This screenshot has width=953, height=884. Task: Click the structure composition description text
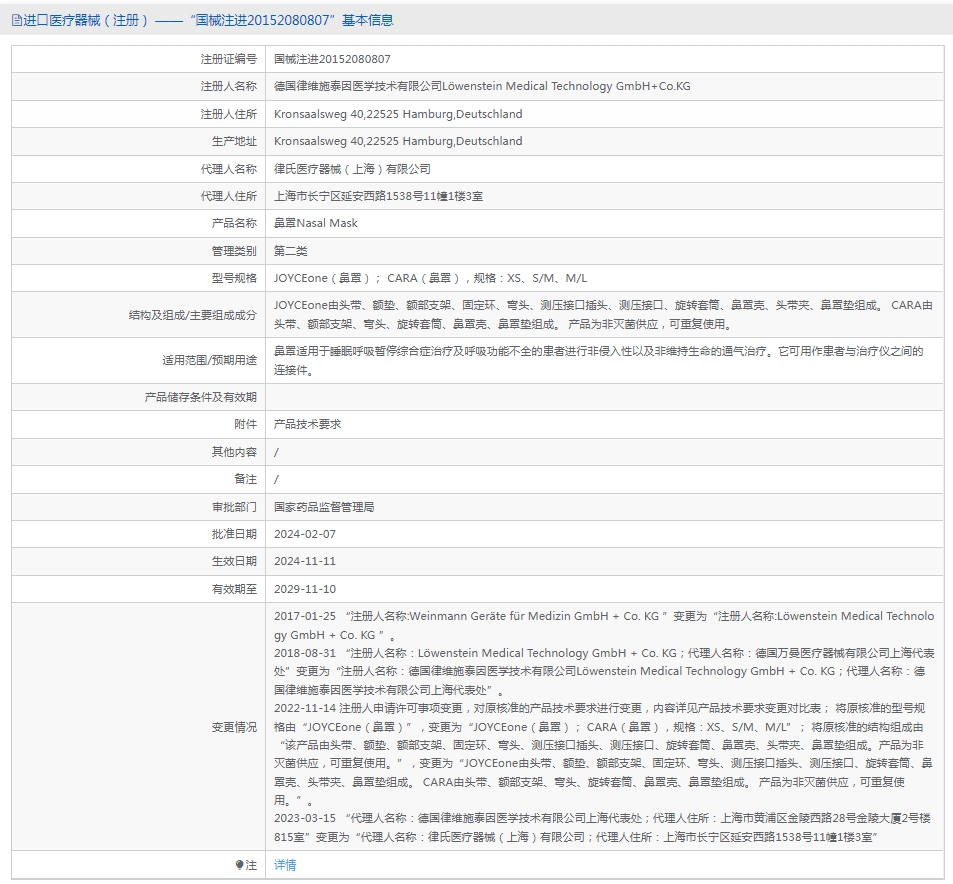click(x=604, y=315)
